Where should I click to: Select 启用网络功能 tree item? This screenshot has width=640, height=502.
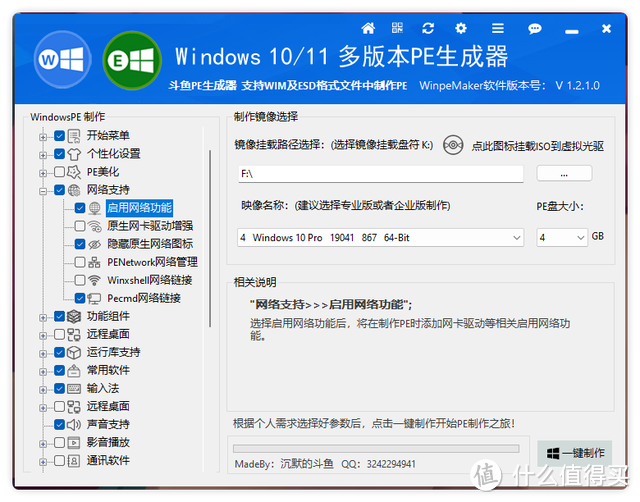click(x=139, y=208)
